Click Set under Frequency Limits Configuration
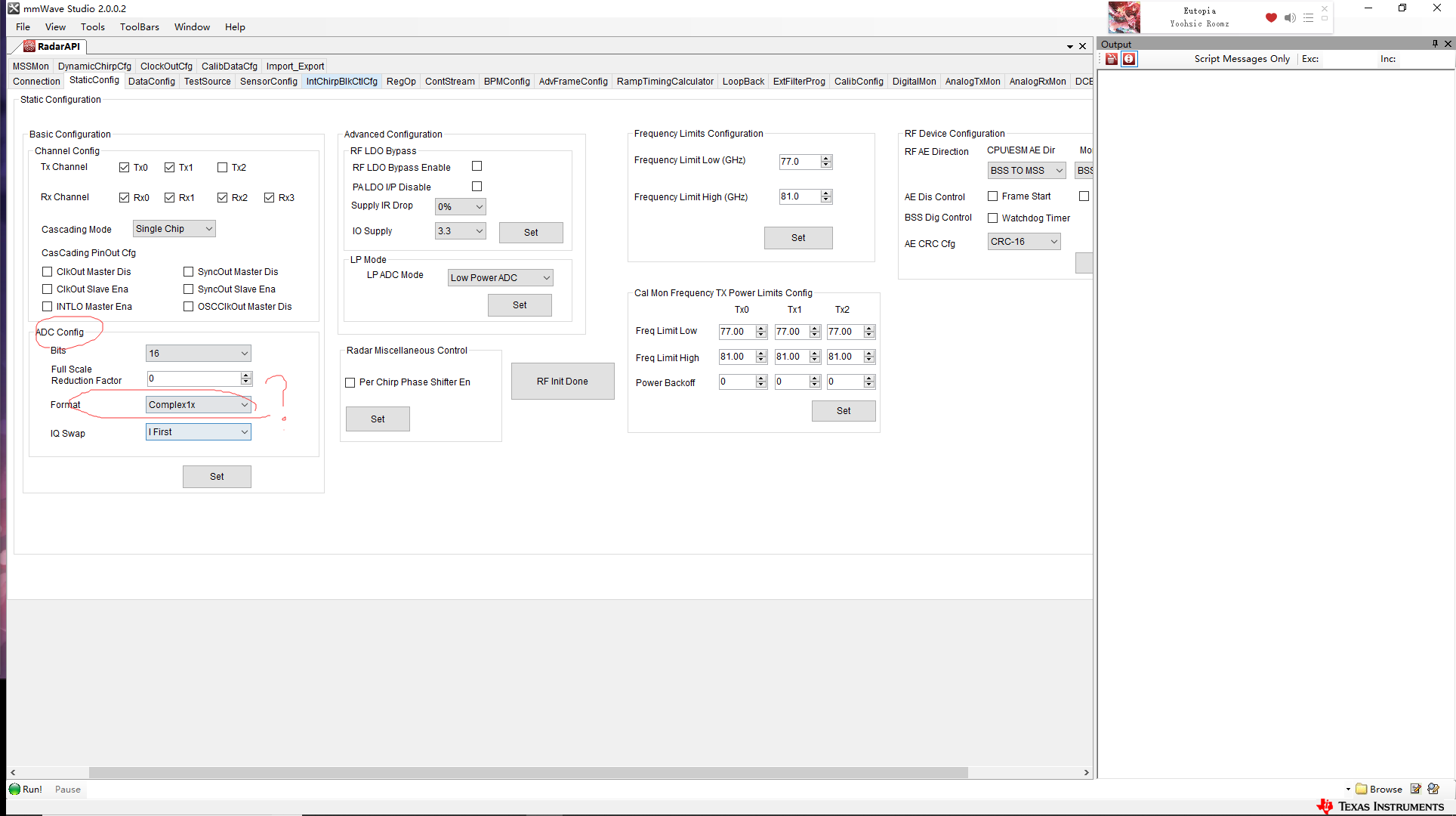The image size is (1456, 816). pos(798,238)
